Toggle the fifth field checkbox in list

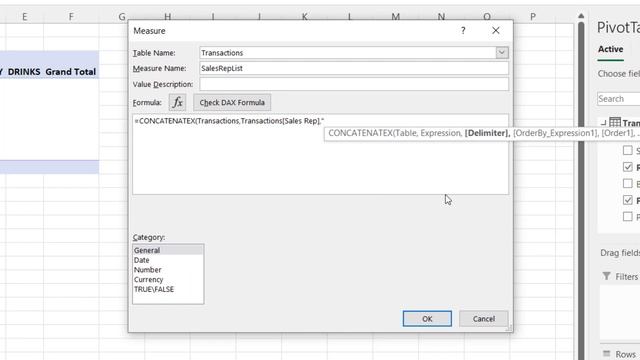pos(628,217)
